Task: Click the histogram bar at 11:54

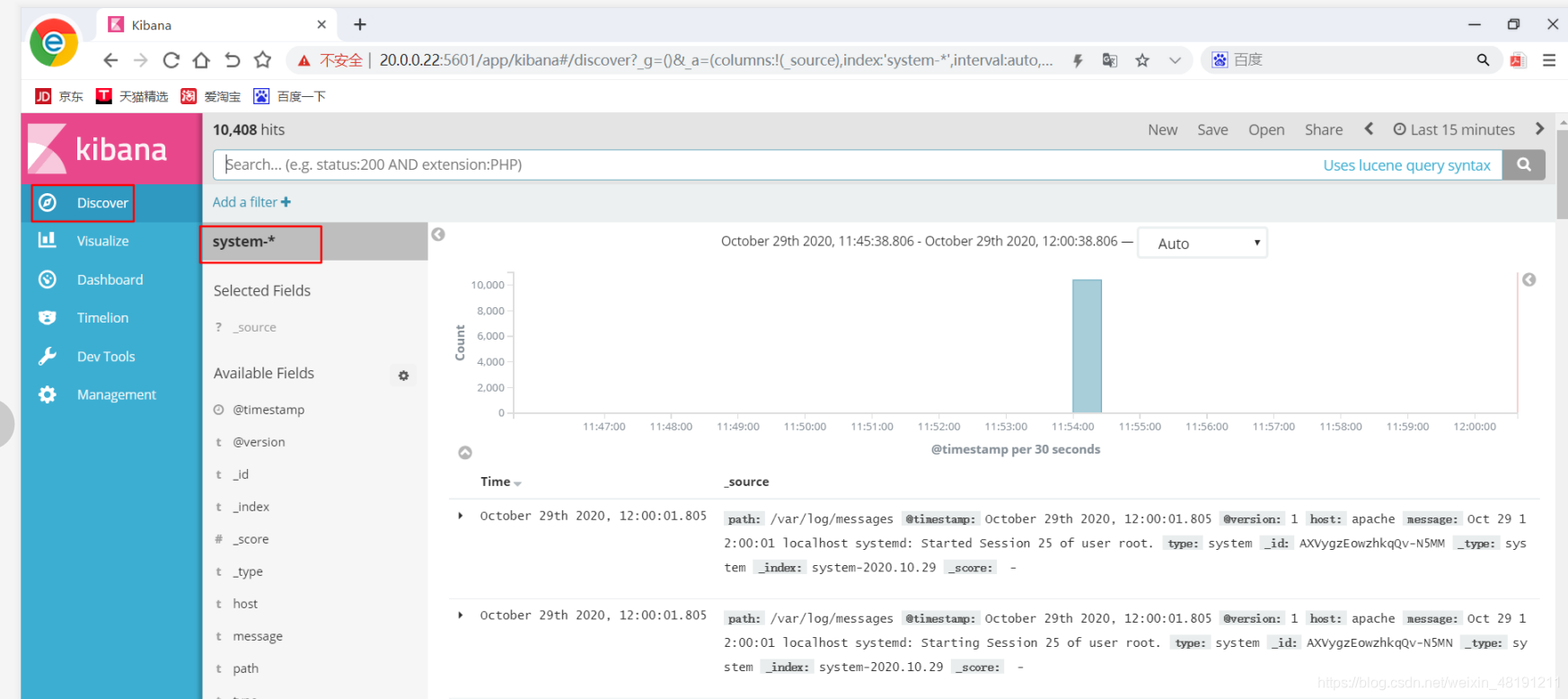Action: pyautogui.click(x=1087, y=346)
